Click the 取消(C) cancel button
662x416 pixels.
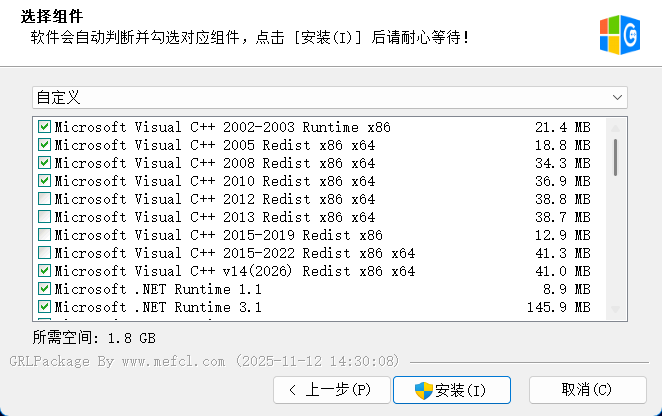click(x=587, y=389)
